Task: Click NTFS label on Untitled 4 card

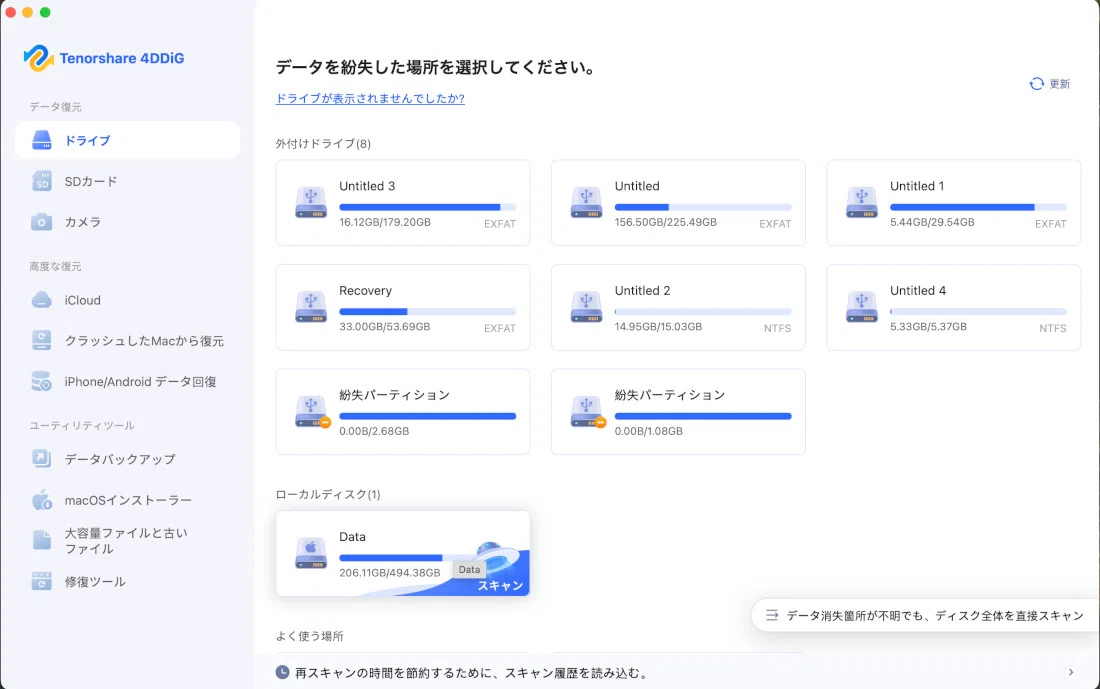Action: (x=1052, y=328)
